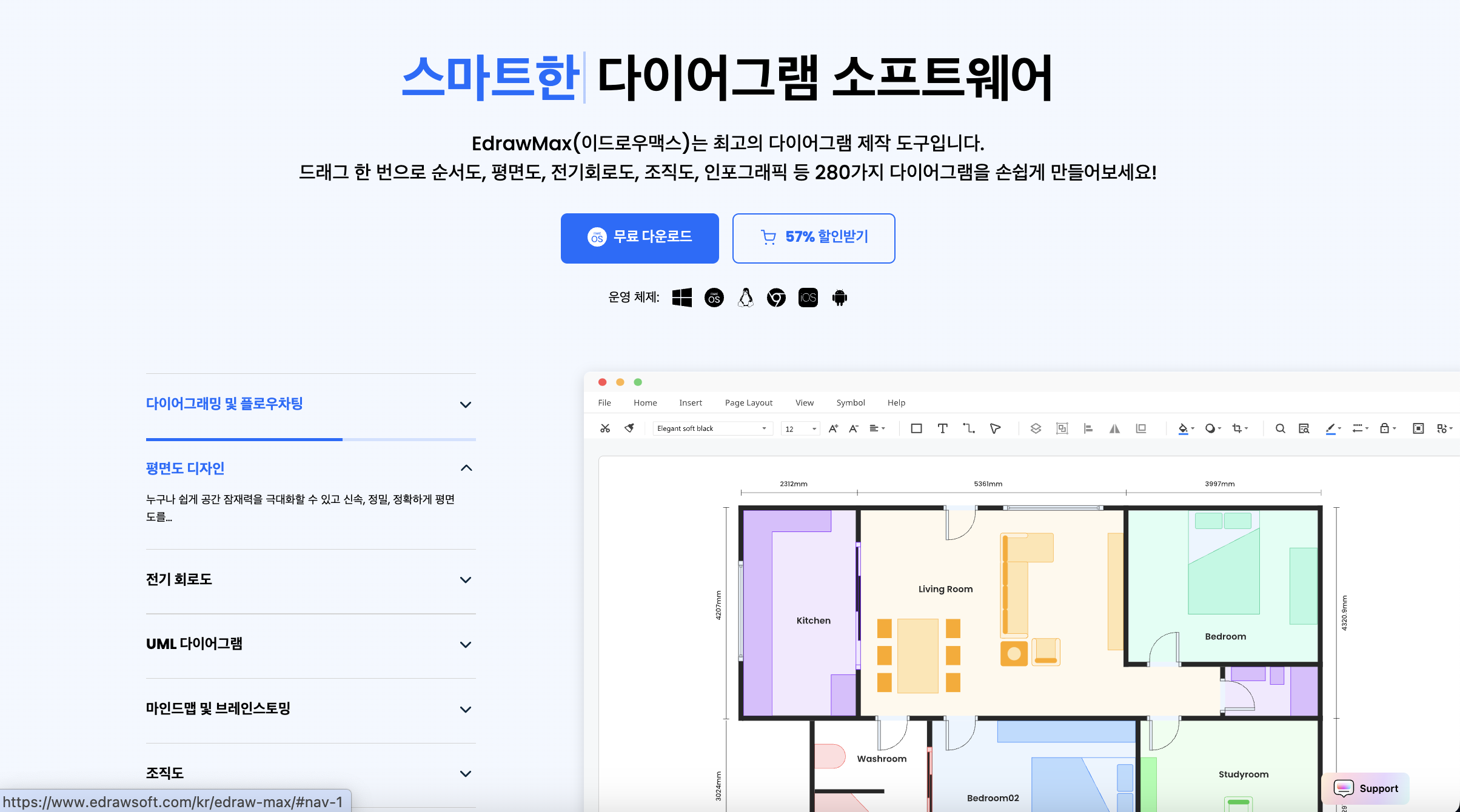1460x812 pixels.
Task: Click the Kitchen room in floor plan
Action: pos(813,621)
